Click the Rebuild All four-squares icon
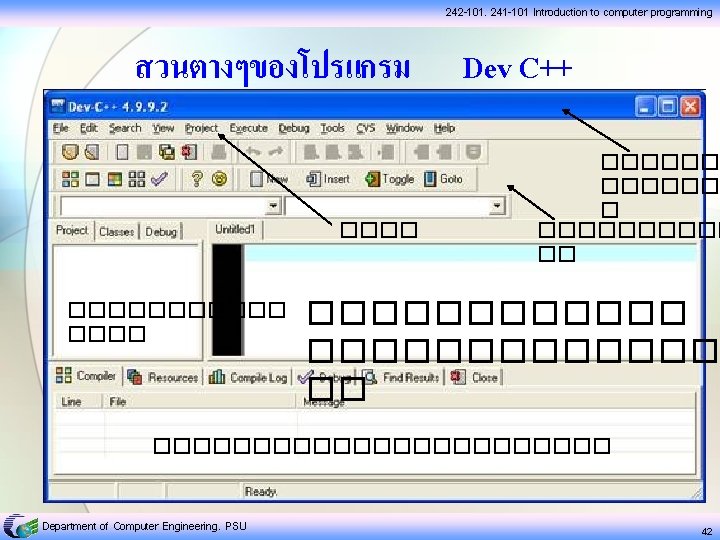 tap(137, 179)
